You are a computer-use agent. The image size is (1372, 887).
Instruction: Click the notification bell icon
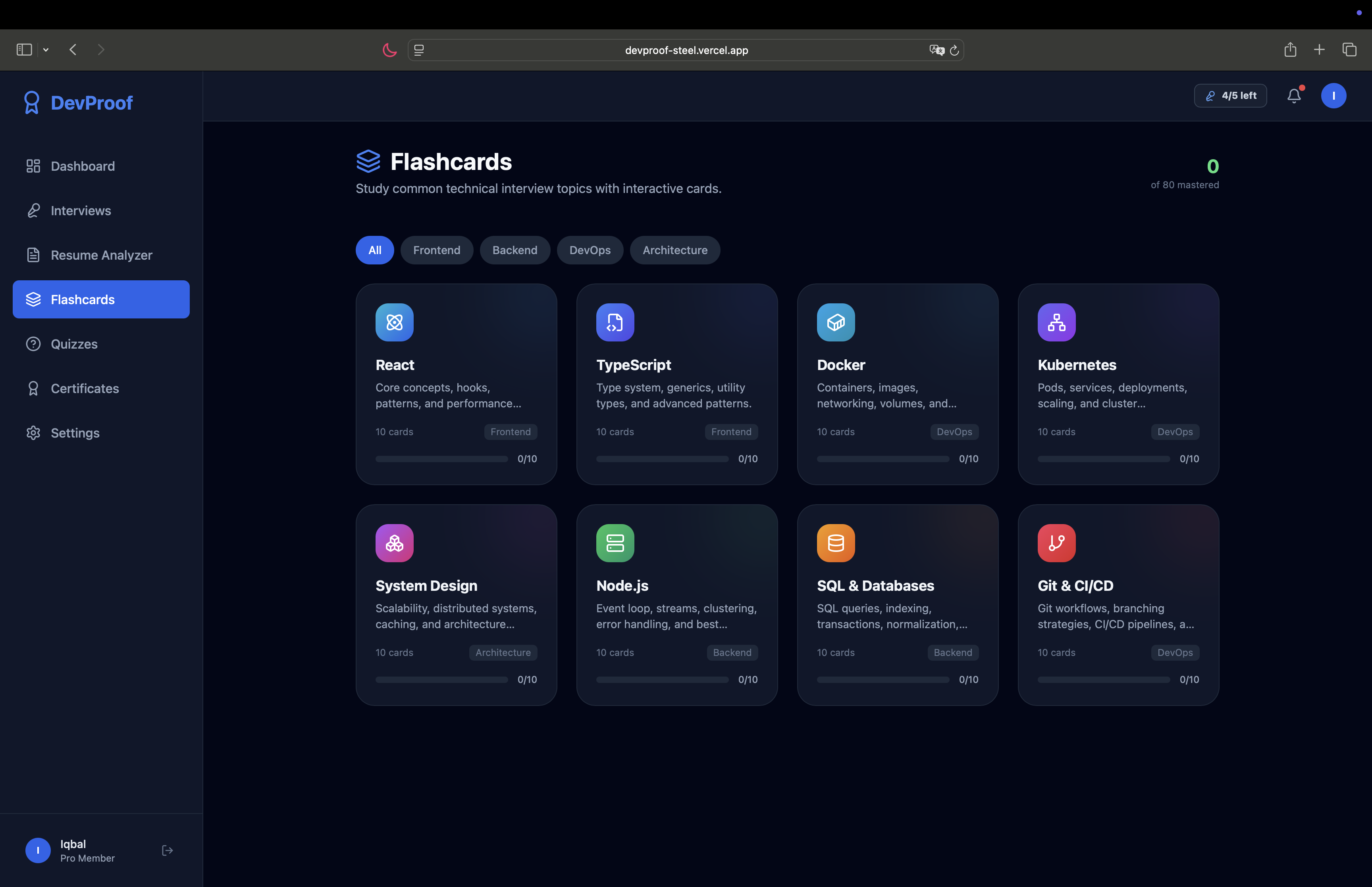pos(1294,96)
